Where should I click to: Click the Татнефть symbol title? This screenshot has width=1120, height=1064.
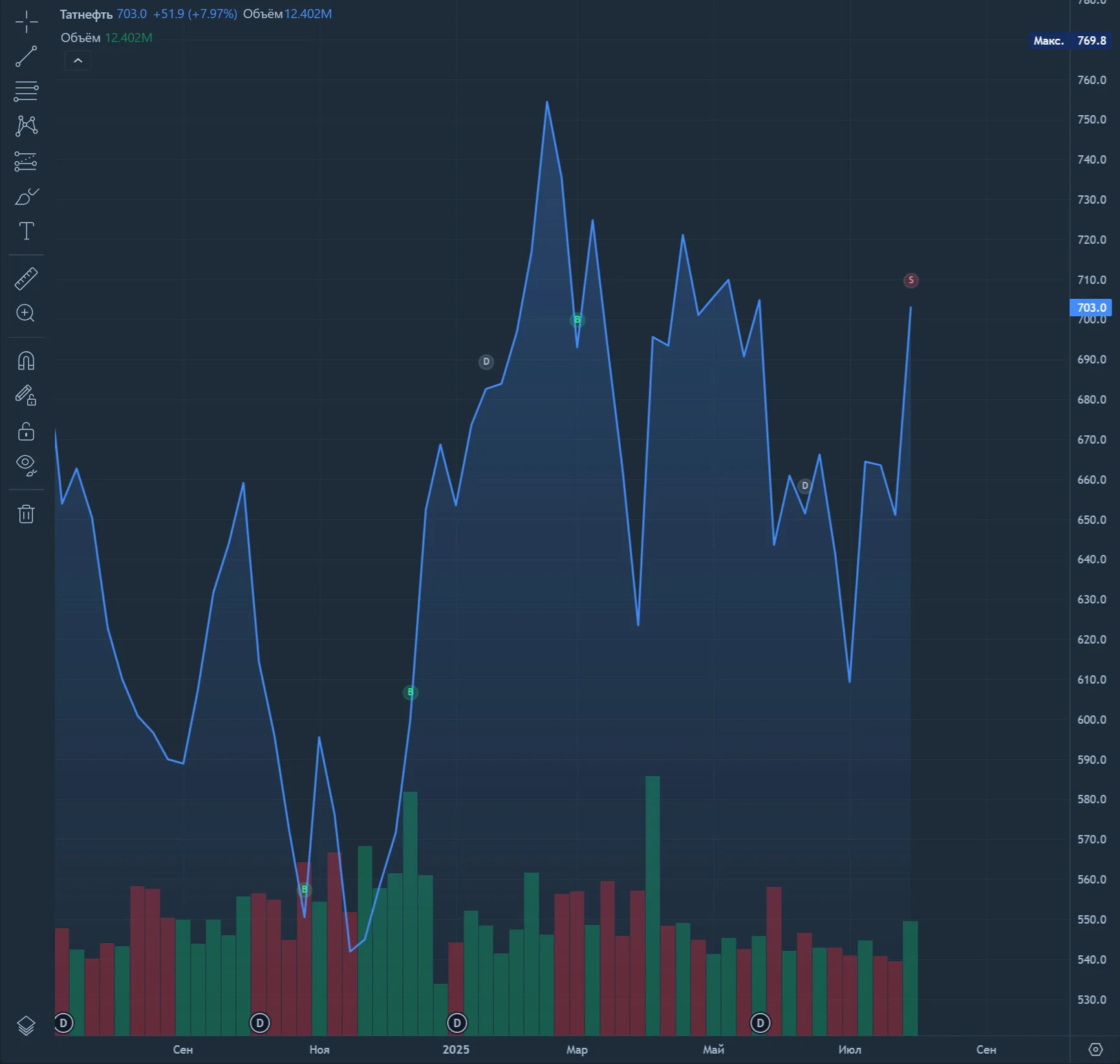pyautogui.click(x=86, y=14)
